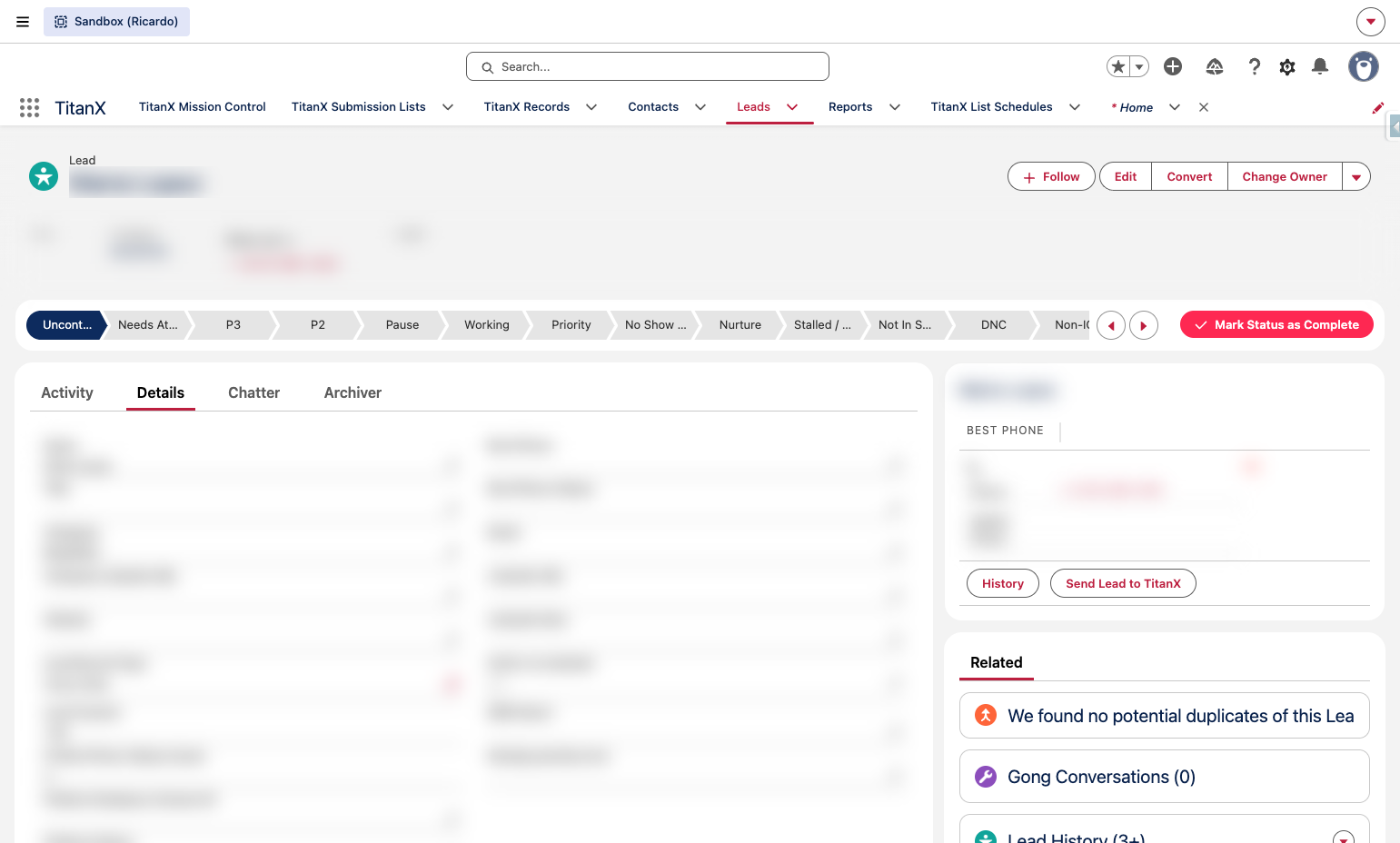Select the P3 status stage
The height and width of the screenshot is (843, 1400).
click(233, 325)
